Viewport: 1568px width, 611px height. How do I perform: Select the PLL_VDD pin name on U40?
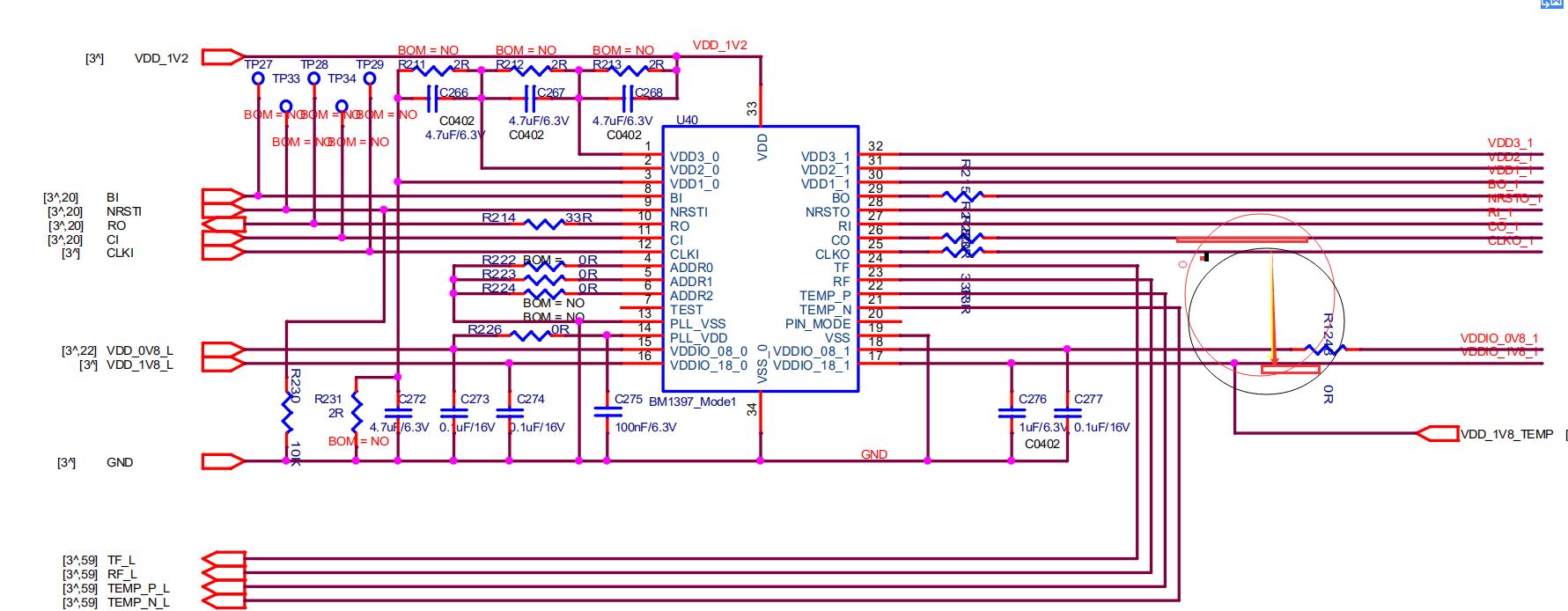click(699, 338)
